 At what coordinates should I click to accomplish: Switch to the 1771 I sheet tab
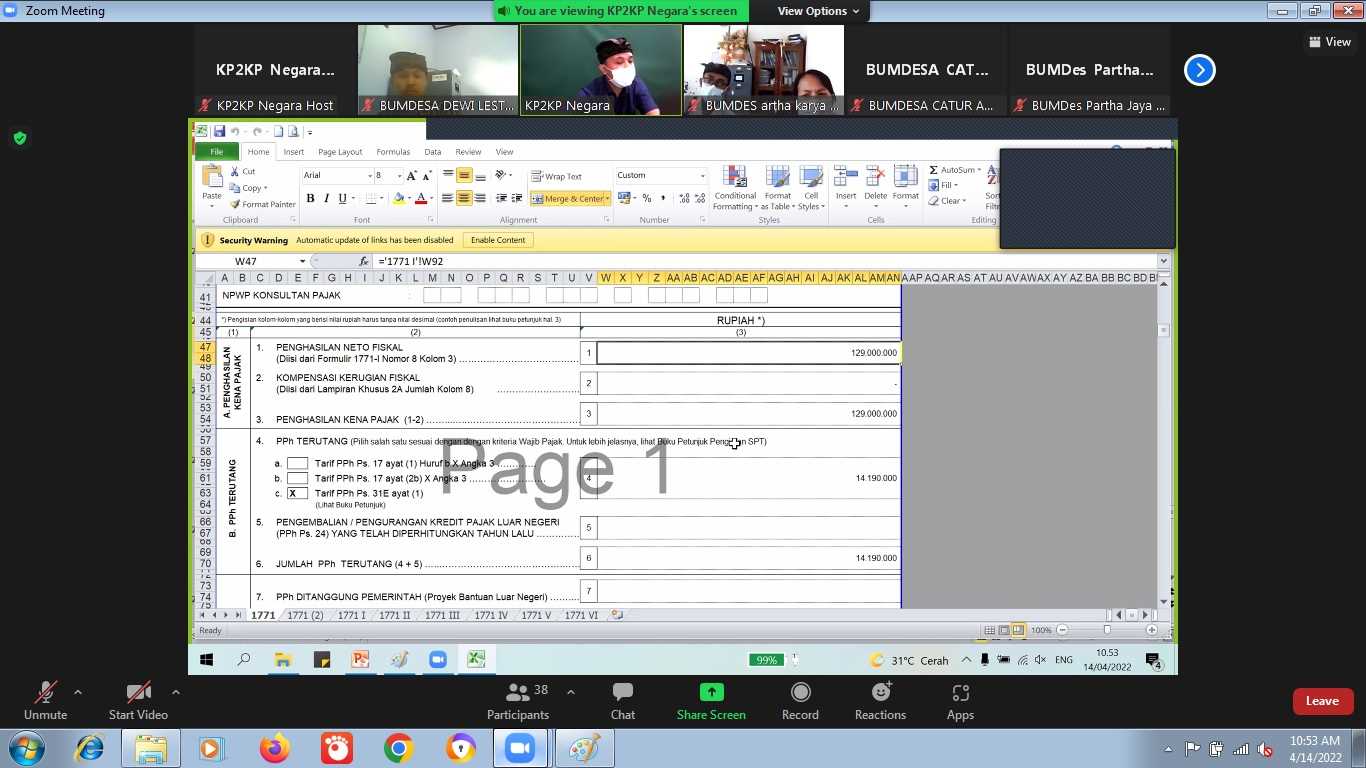(x=351, y=615)
